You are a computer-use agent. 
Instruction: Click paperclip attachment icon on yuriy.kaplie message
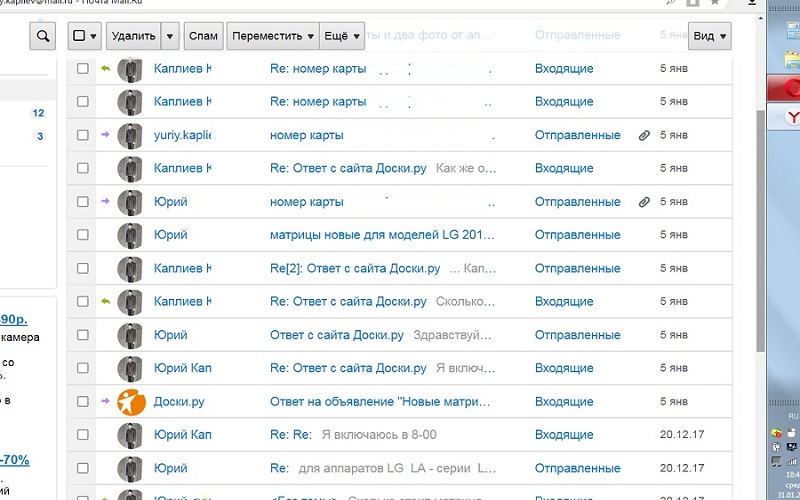click(644, 135)
